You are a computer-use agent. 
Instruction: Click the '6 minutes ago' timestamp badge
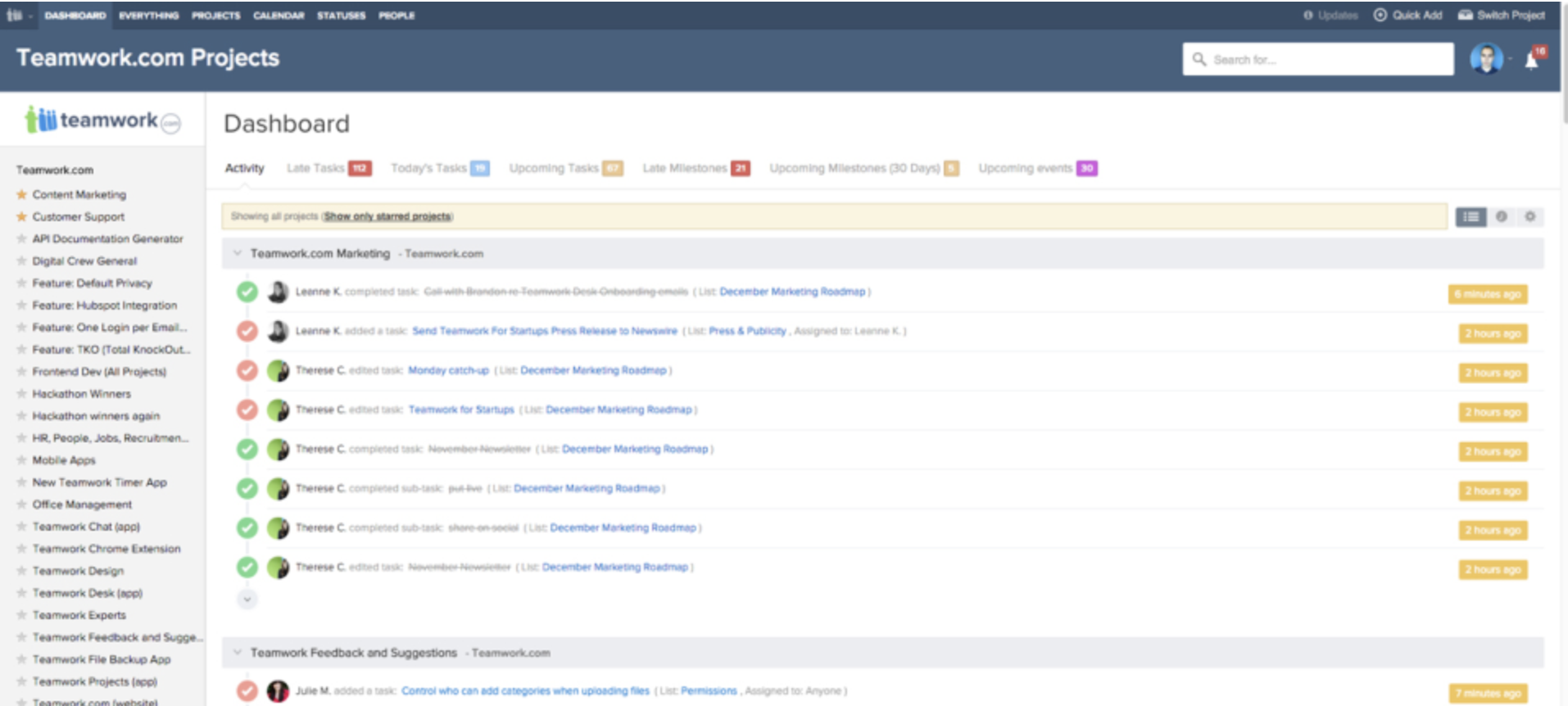point(1487,294)
